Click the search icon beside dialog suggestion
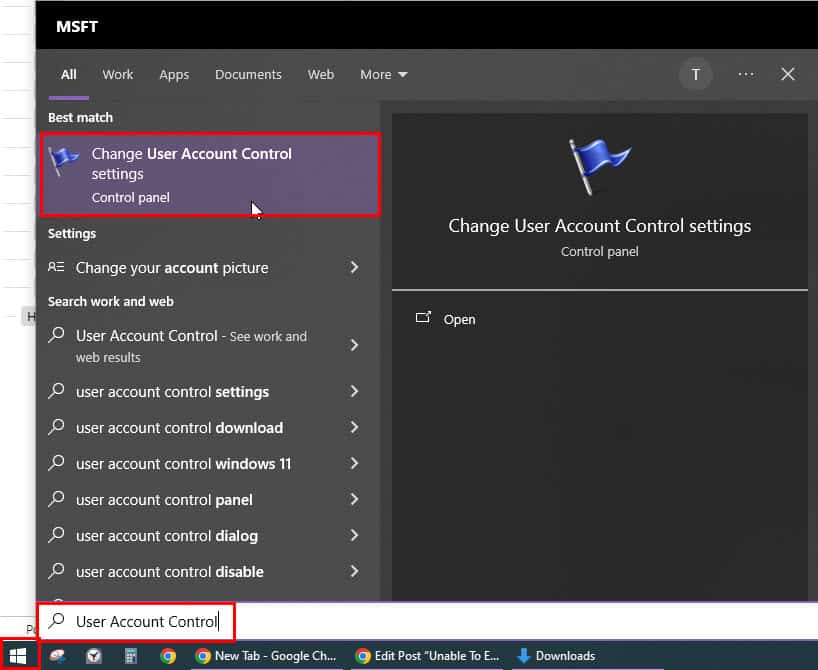Image resolution: width=818 pixels, height=670 pixels. [x=56, y=535]
